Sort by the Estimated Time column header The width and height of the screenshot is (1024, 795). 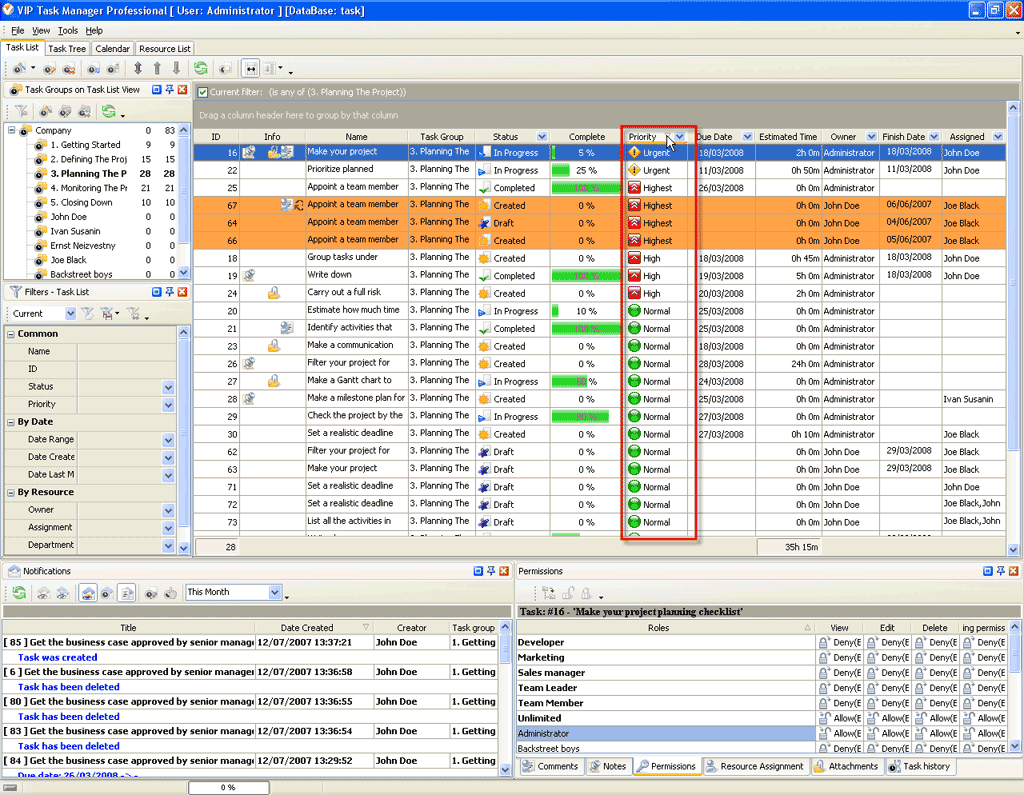pos(788,137)
